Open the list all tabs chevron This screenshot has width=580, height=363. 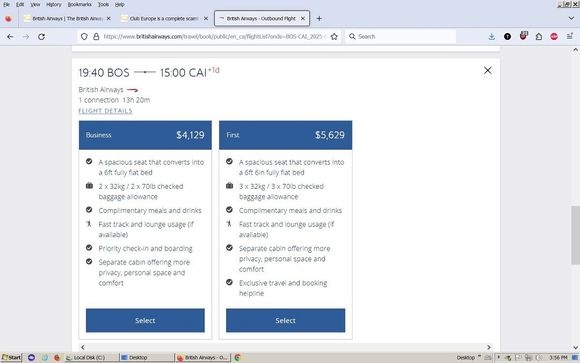(571, 18)
